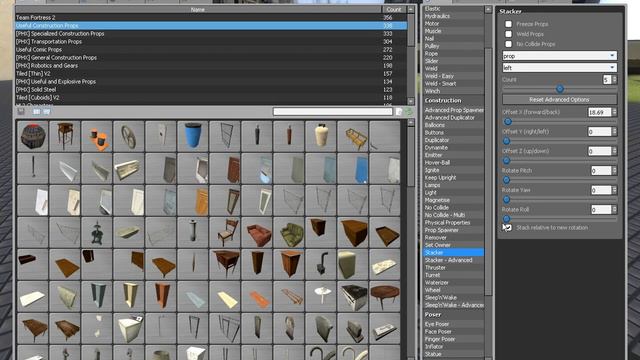Image resolution: width=640 pixels, height=360 pixels.
Task: Click the search box above prop thumbnails
Action: tap(333, 111)
